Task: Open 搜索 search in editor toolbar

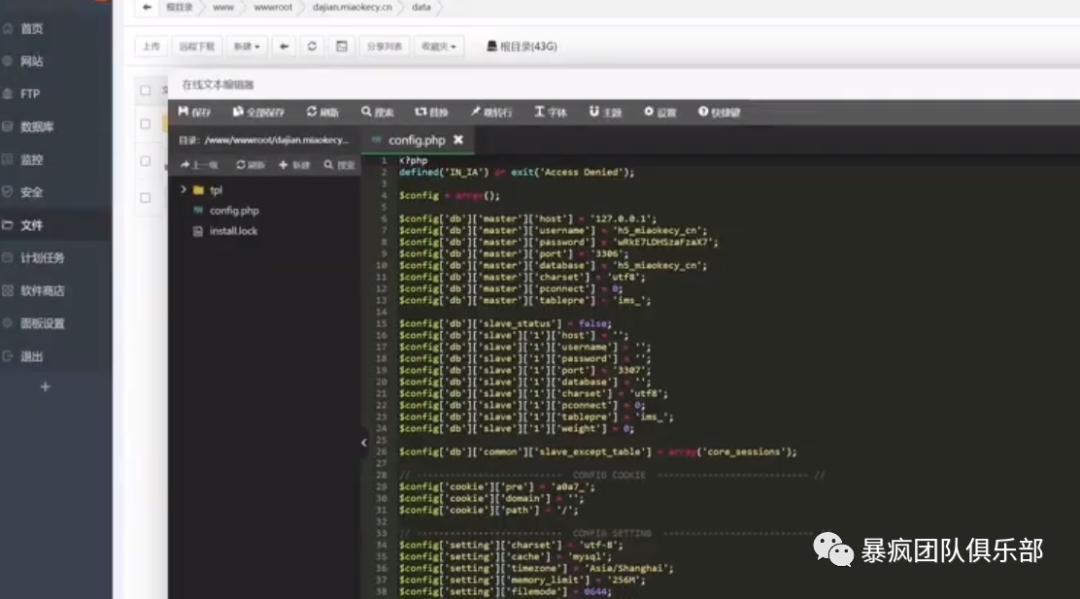Action: click(378, 112)
